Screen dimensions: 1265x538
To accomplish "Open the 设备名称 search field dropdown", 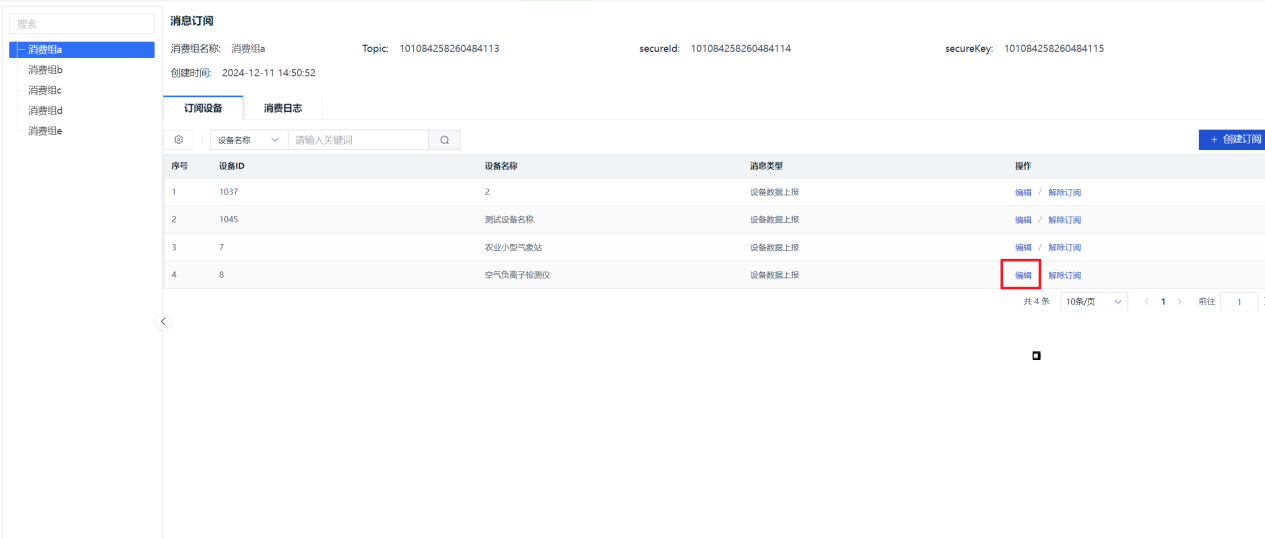I will [249, 140].
